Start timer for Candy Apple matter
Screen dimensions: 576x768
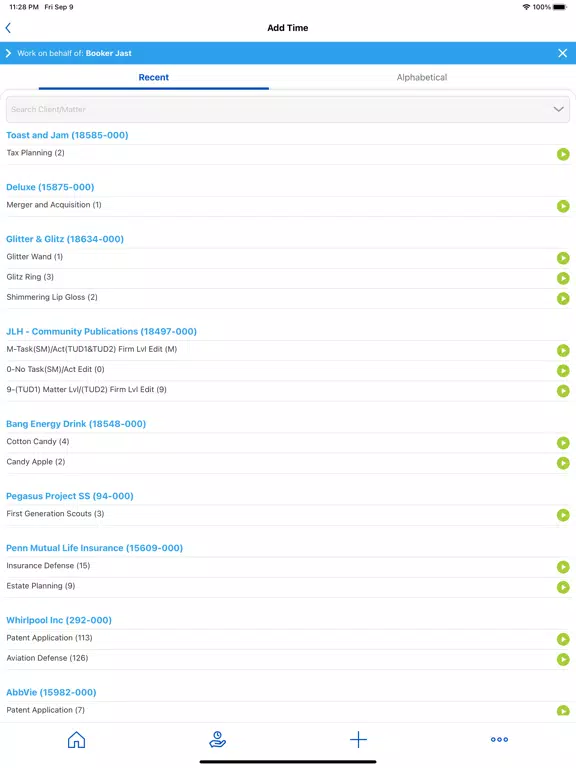click(x=563, y=463)
